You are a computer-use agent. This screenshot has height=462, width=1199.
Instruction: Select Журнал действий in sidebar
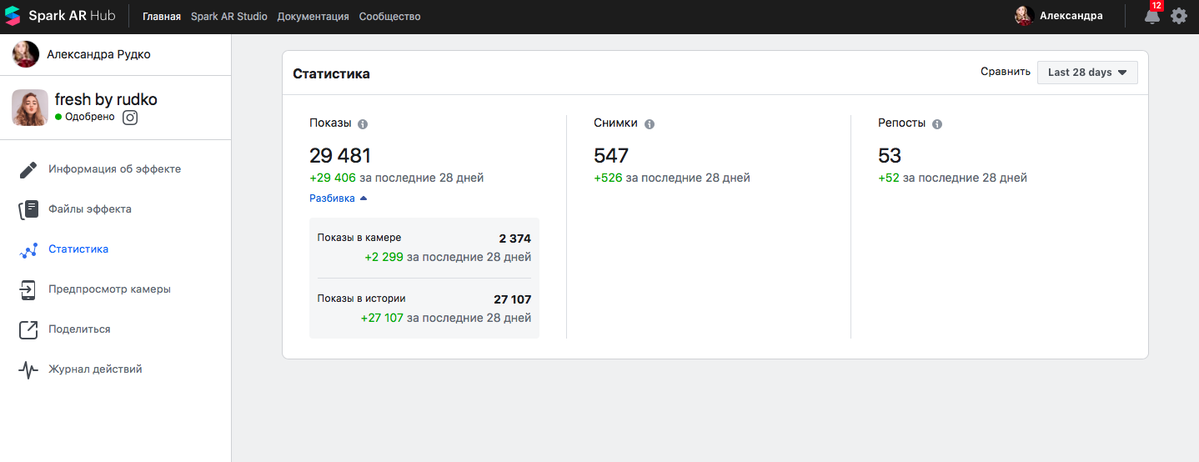pyautogui.click(x=95, y=369)
